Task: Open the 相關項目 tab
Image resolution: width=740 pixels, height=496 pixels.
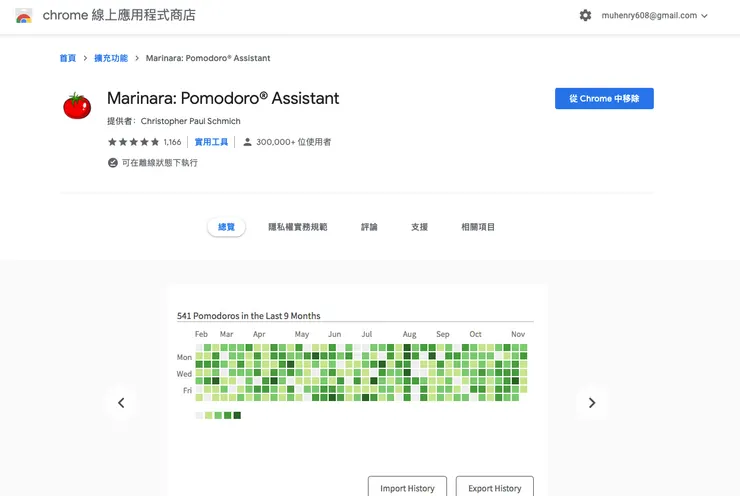Action: tap(478, 227)
